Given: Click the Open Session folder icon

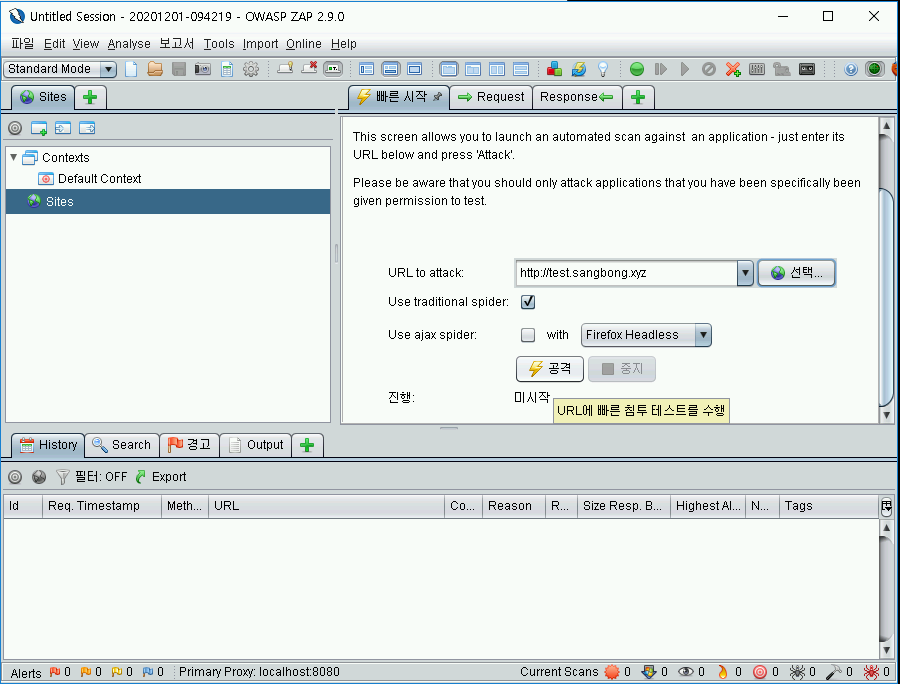Looking at the screenshot, I should [155, 69].
